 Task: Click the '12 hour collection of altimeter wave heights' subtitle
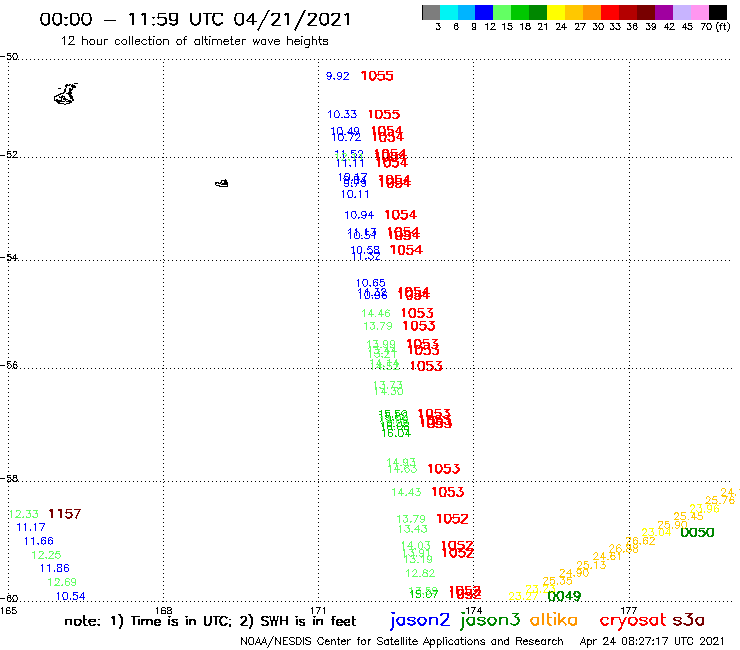point(194,41)
